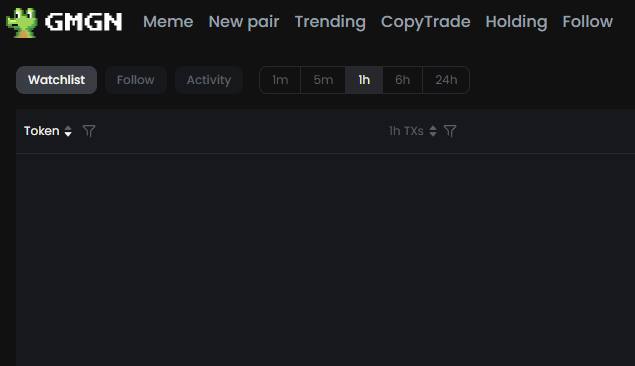635x366 pixels.
Task: Navigate to CopyTrade
Action: click(x=426, y=22)
